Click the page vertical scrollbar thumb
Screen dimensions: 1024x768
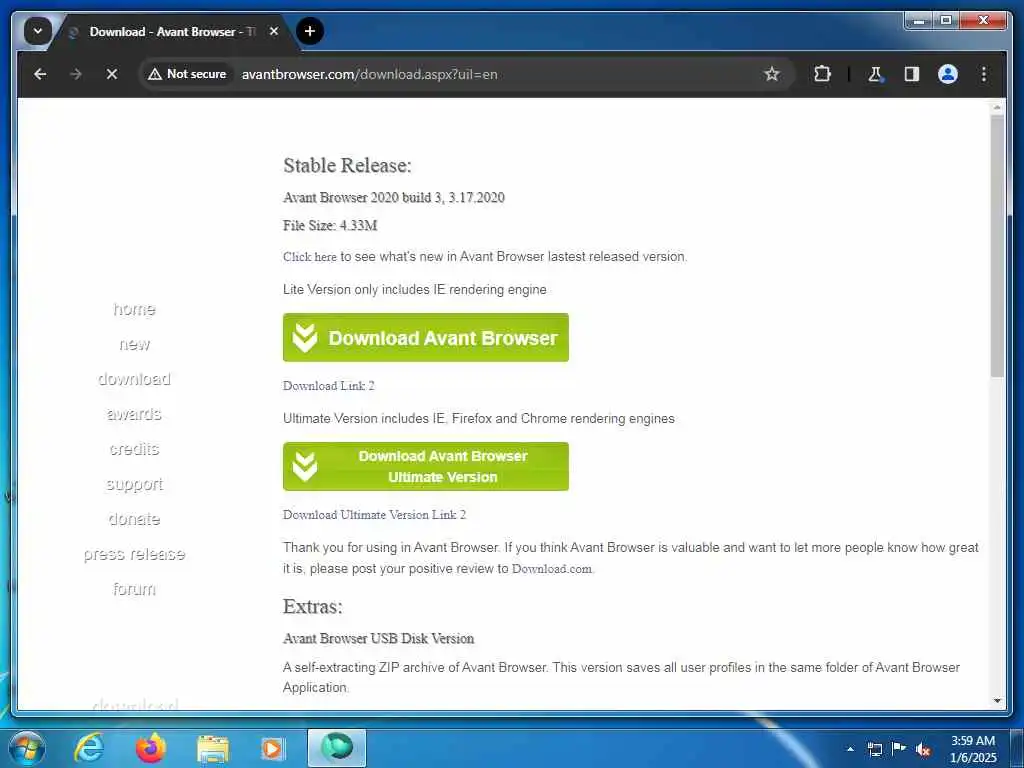point(997,246)
